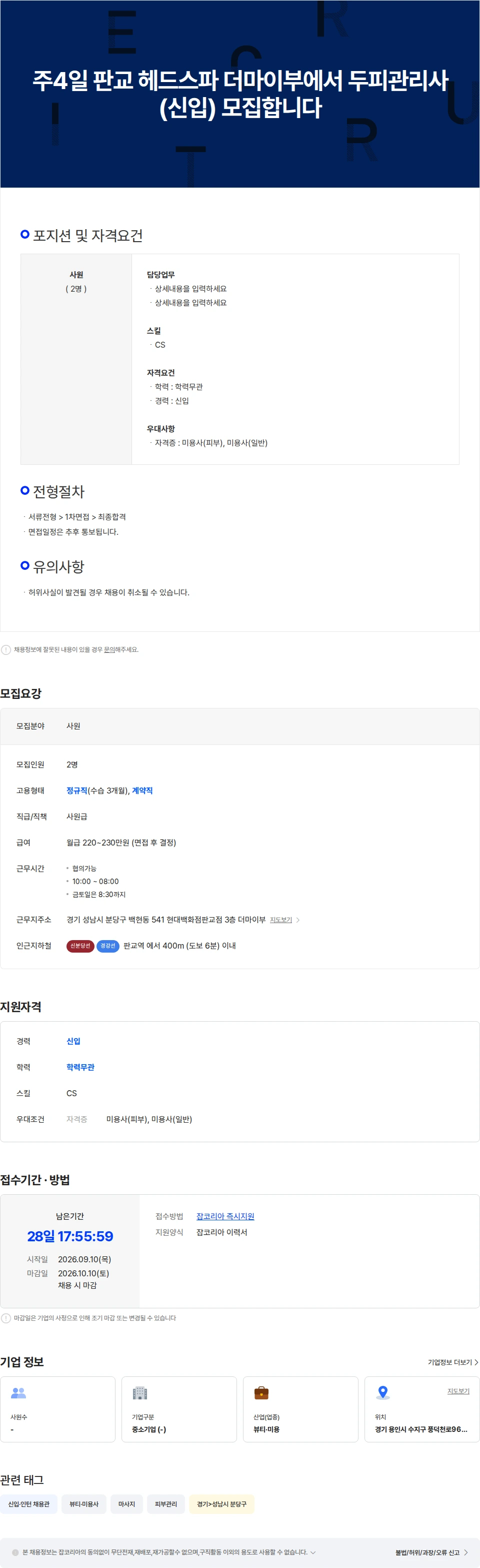Click the 사원수 people icon
The image size is (480, 1568).
[x=19, y=1392]
